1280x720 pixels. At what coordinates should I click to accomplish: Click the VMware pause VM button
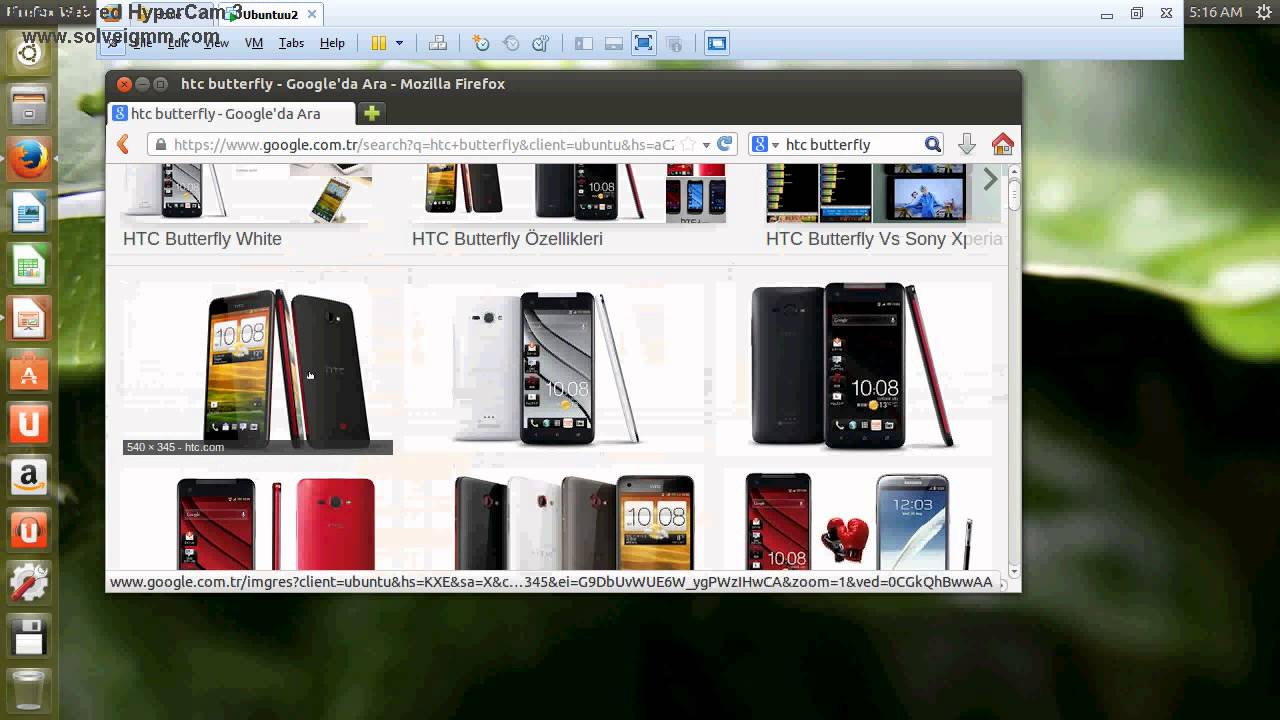(378, 43)
